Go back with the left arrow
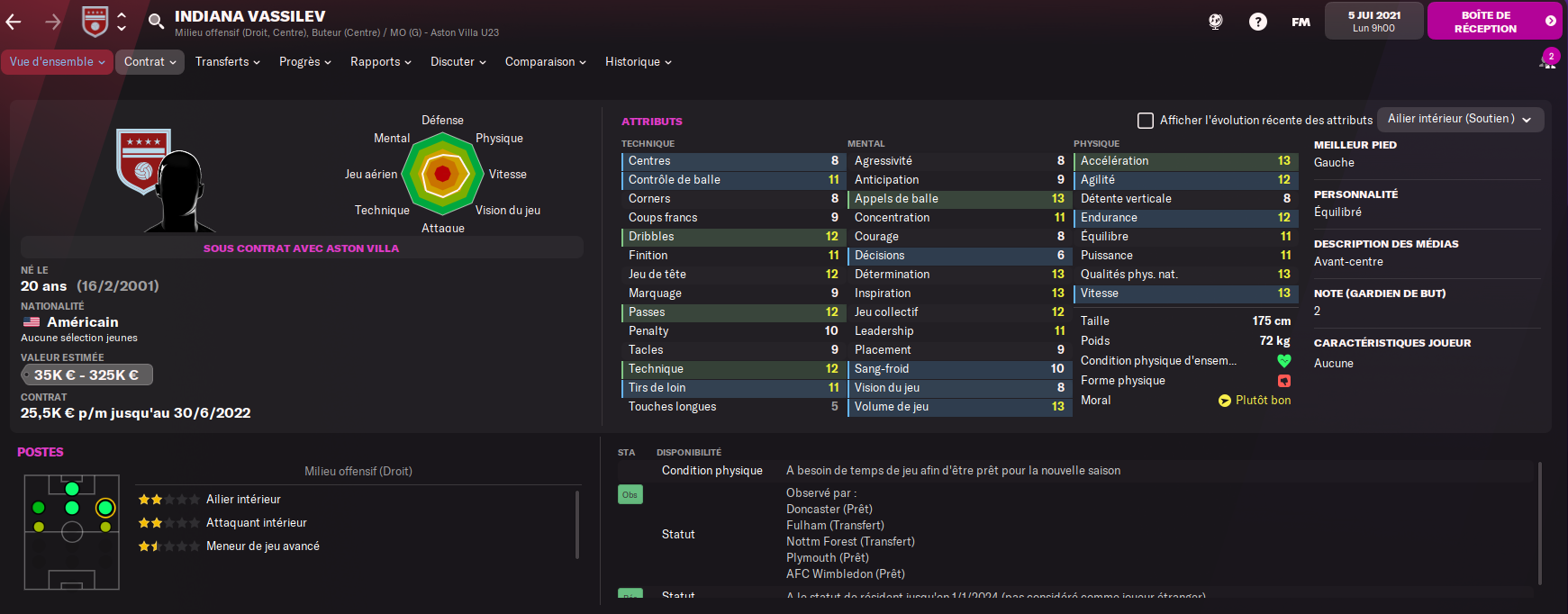Viewport: 1568px width, 614px height. (14, 22)
